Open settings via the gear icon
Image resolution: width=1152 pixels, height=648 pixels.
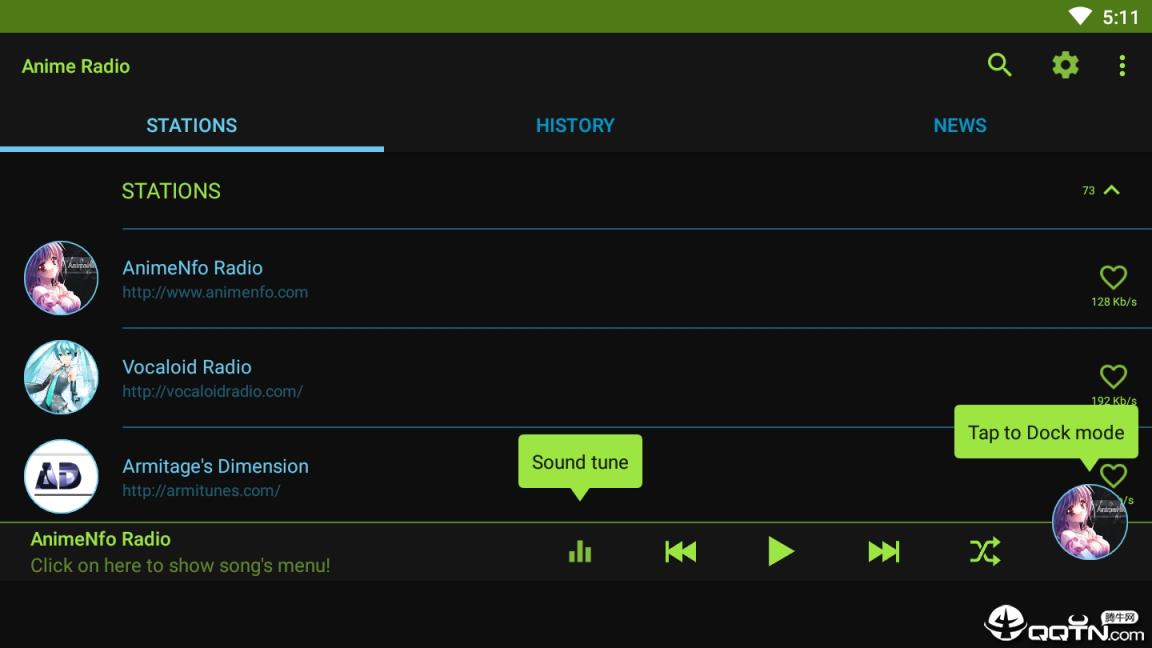click(x=1065, y=66)
